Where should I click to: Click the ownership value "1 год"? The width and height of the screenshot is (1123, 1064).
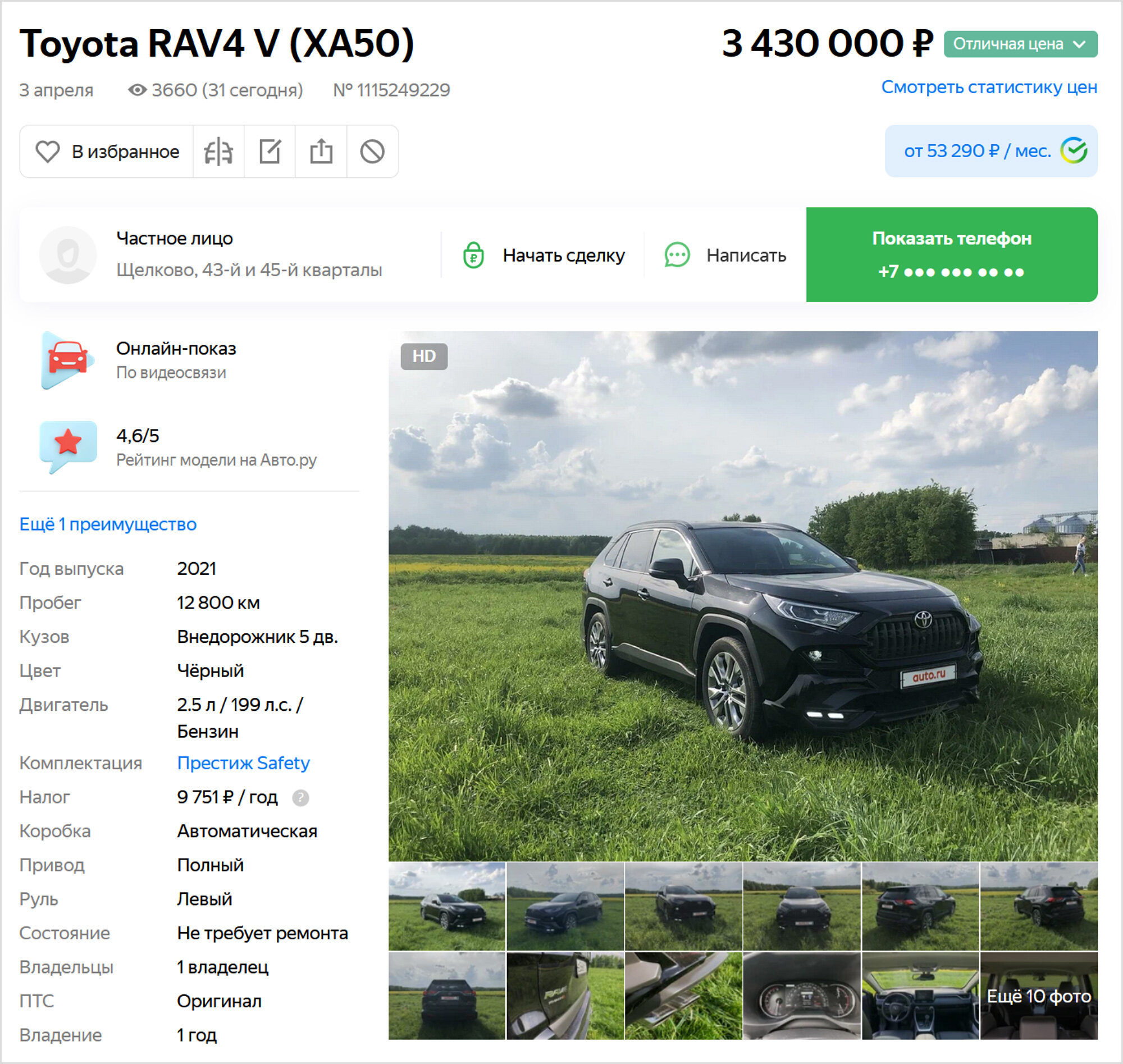point(196,1035)
